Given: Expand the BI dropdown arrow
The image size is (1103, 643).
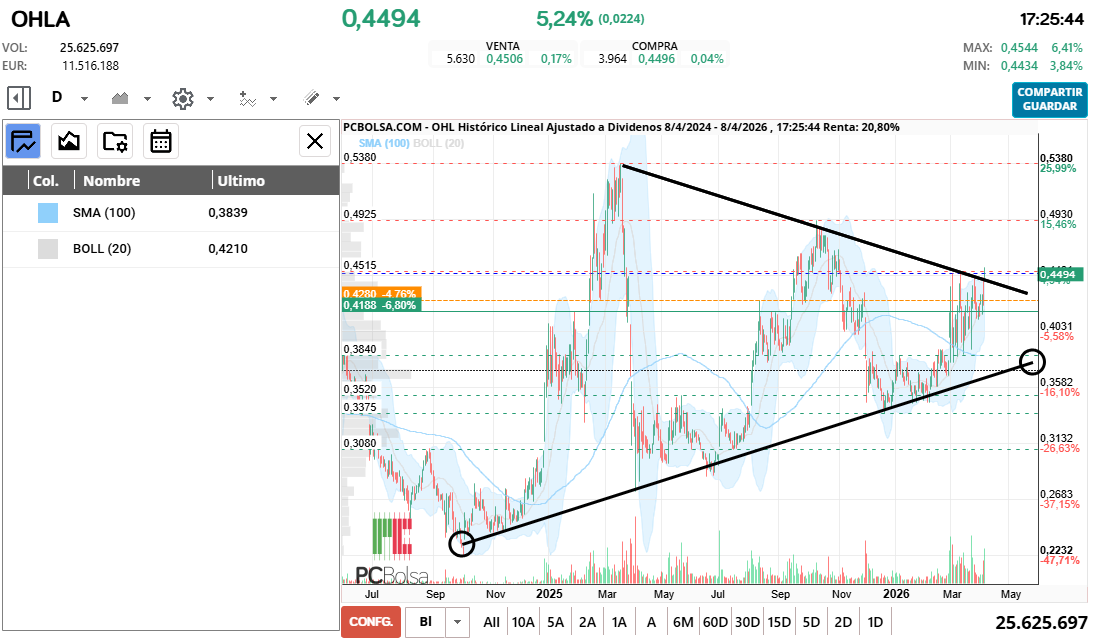Looking at the screenshot, I should tap(457, 622).
